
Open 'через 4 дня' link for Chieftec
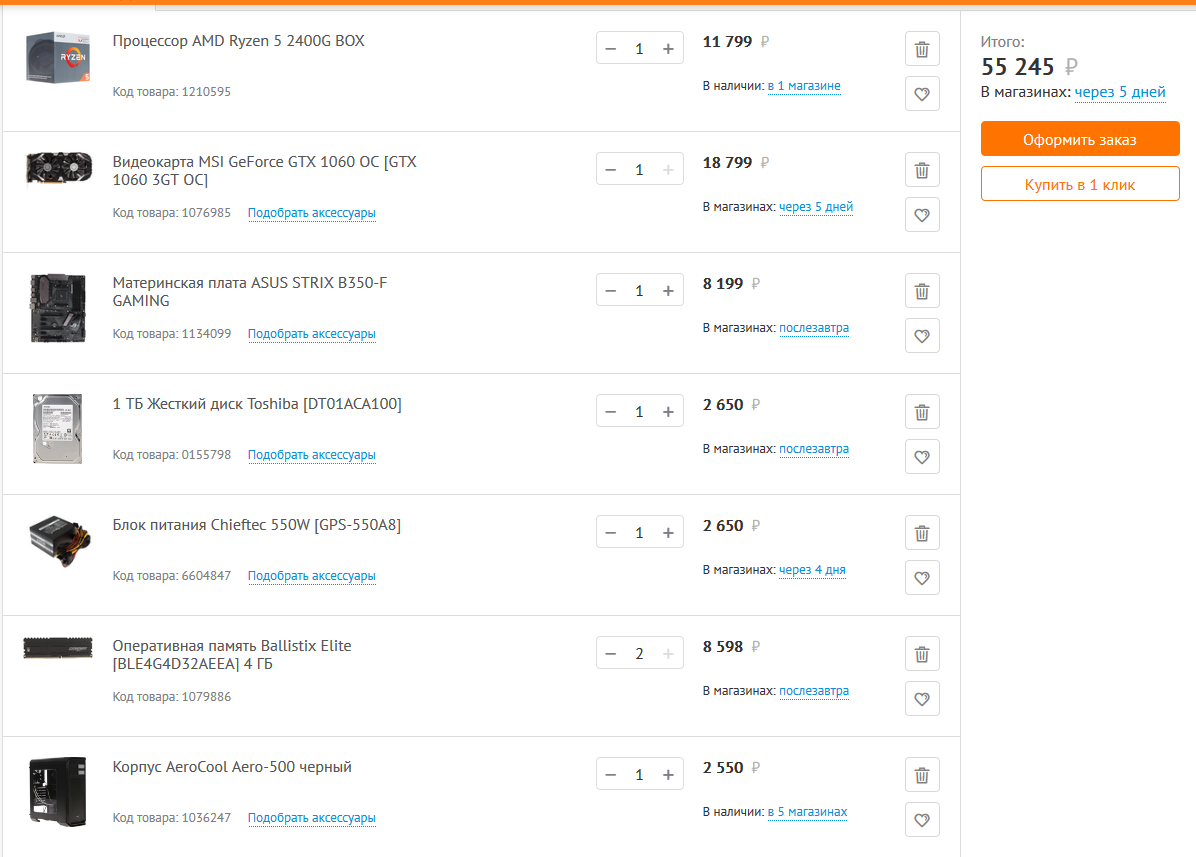tap(812, 570)
